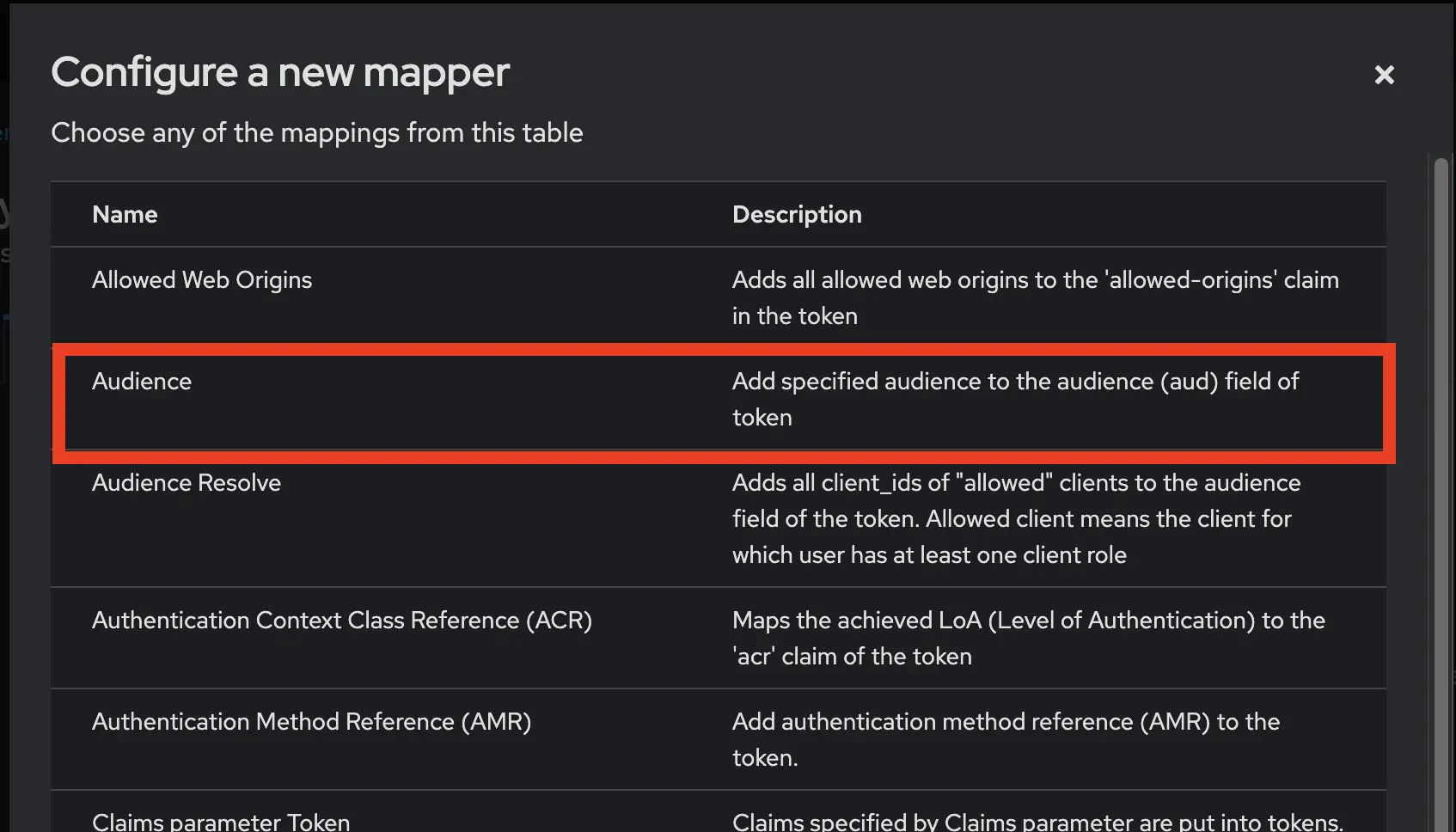Click the Allowed Web Origins description text
Screen dimensions: 1456x832
(1035, 297)
